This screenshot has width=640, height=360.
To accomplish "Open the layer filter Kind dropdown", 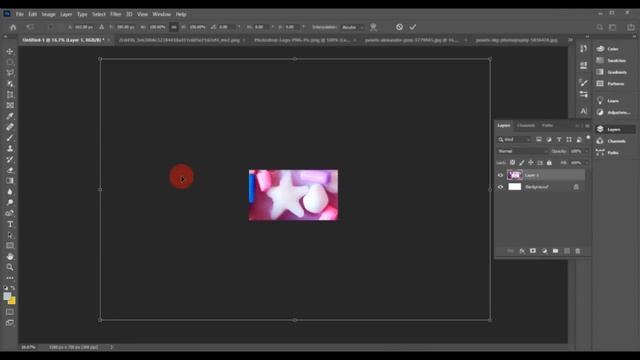I will click(x=514, y=140).
